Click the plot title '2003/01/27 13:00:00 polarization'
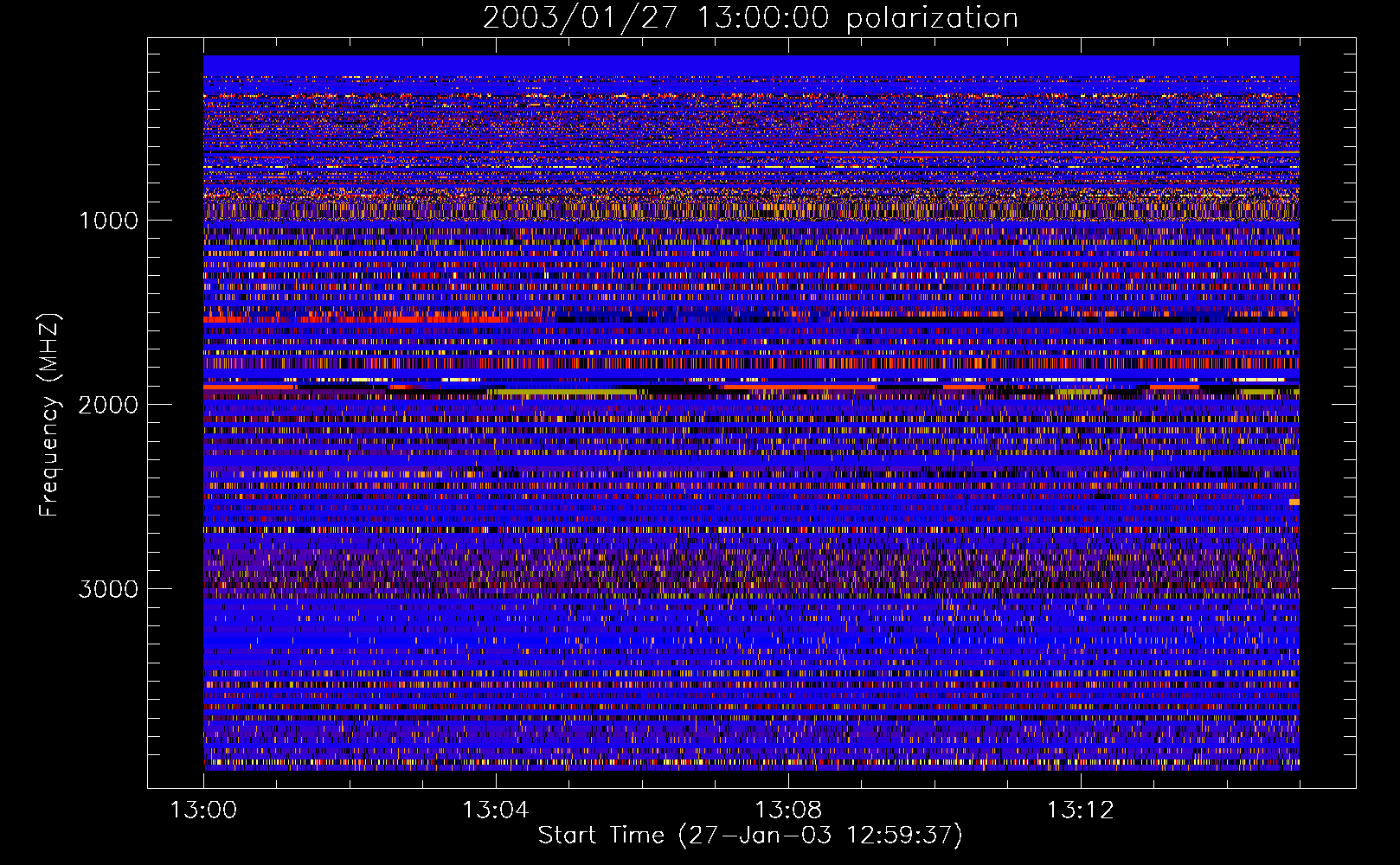The width and height of the screenshot is (1400, 865). click(x=750, y=17)
